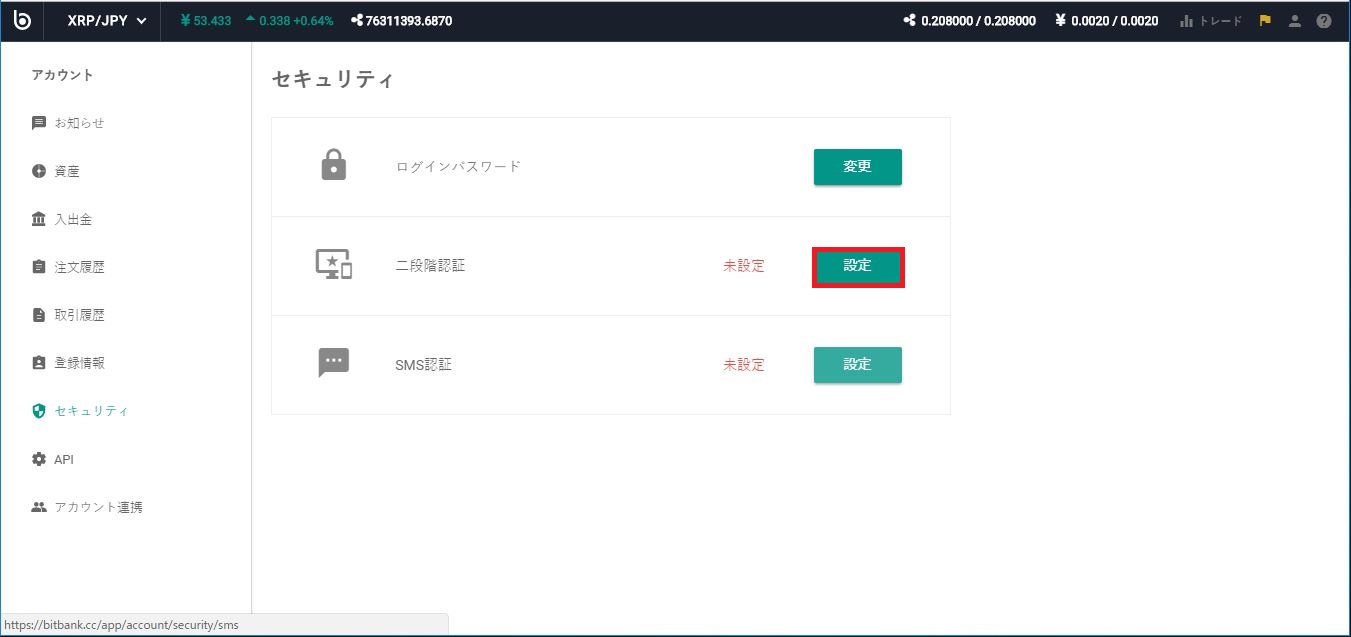Click the account person icon in header
This screenshot has width=1351, height=637.
1293,20
